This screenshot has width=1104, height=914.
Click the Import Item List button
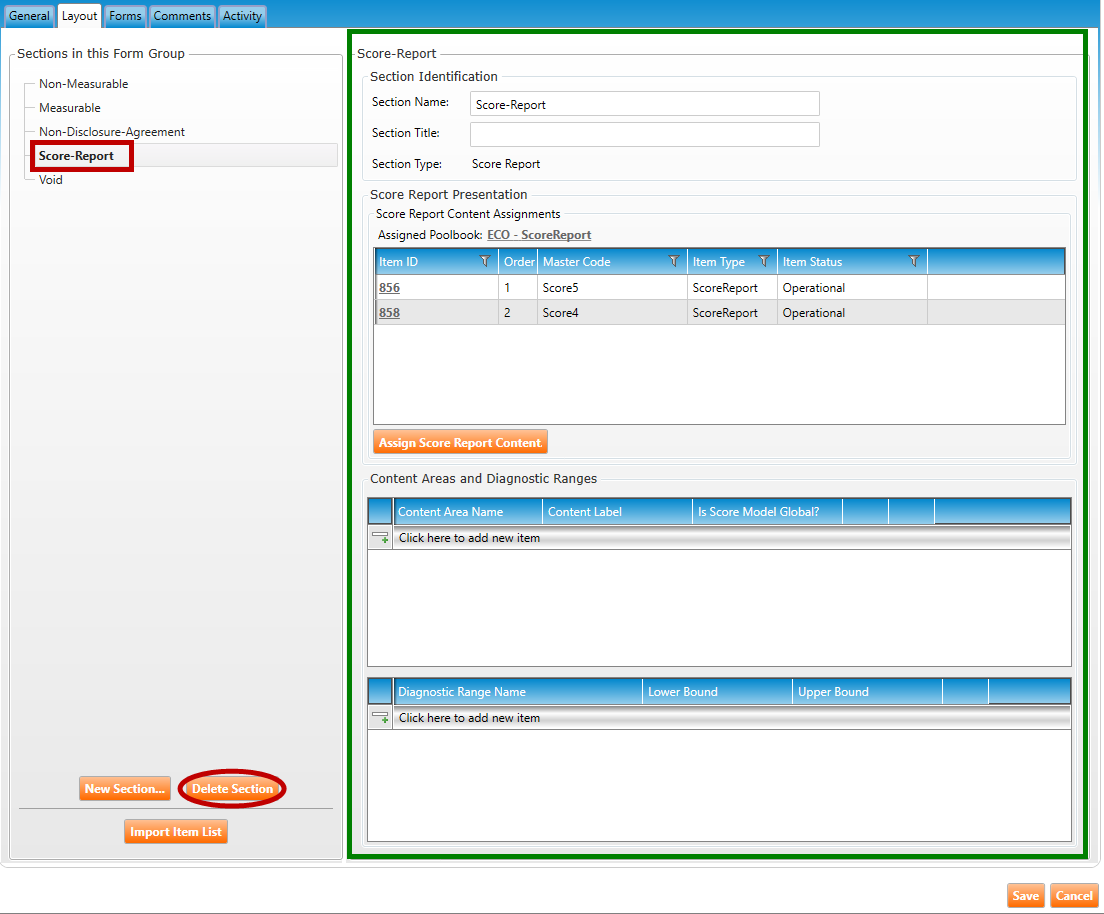pos(176,832)
